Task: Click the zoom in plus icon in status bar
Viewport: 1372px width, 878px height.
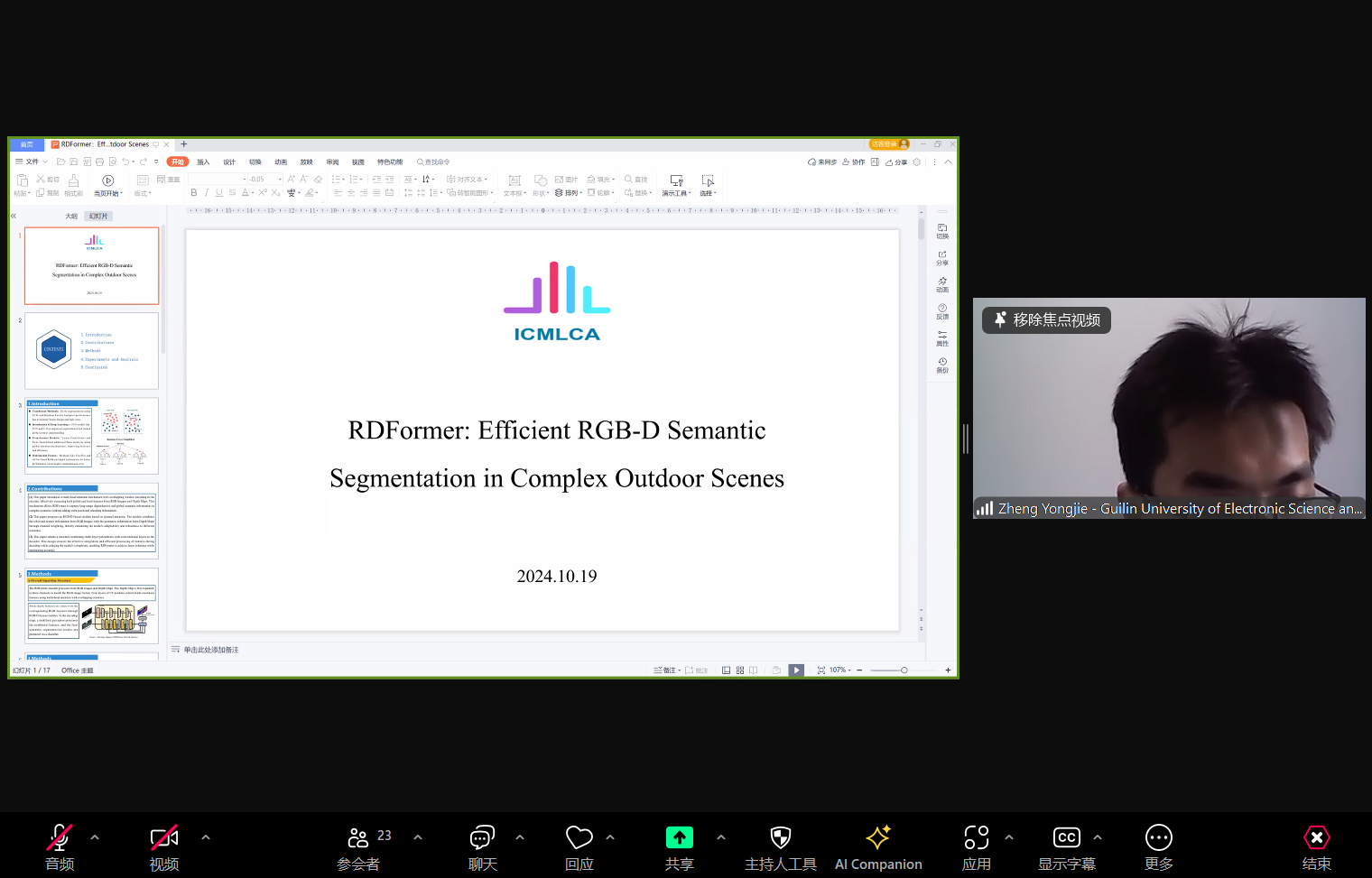Action: (948, 670)
